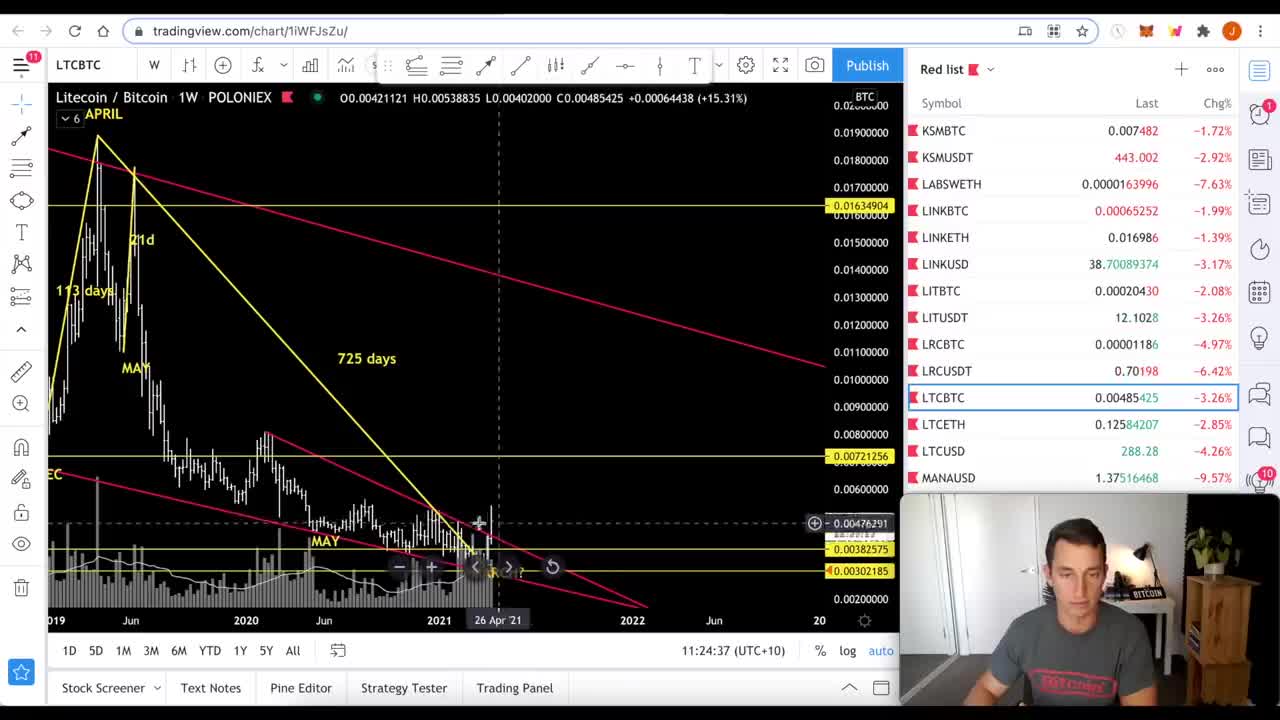Image resolution: width=1280 pixels, height=720 pixels.
Task: Expand the indicators legend showing 6
Action: pyautogui.click(x=70, y=119)
